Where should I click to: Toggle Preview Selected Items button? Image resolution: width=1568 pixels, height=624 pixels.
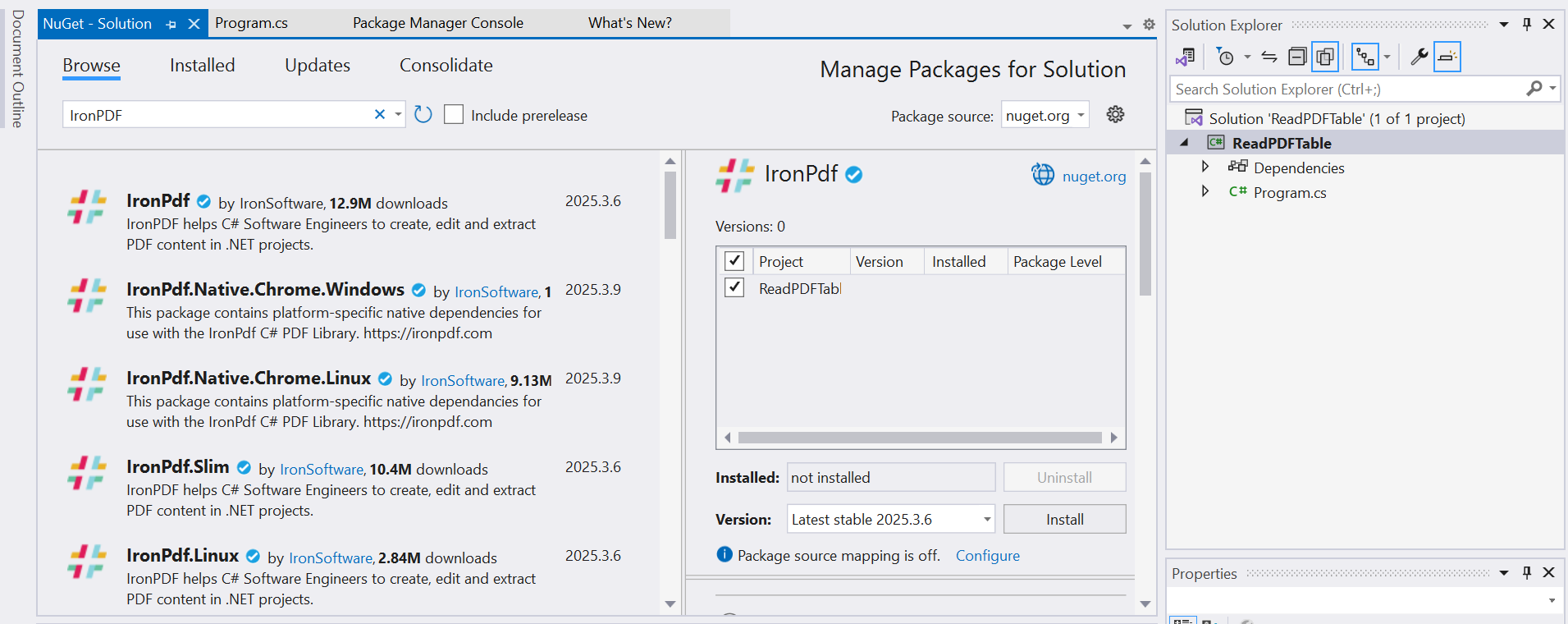tap(1447, 57)
